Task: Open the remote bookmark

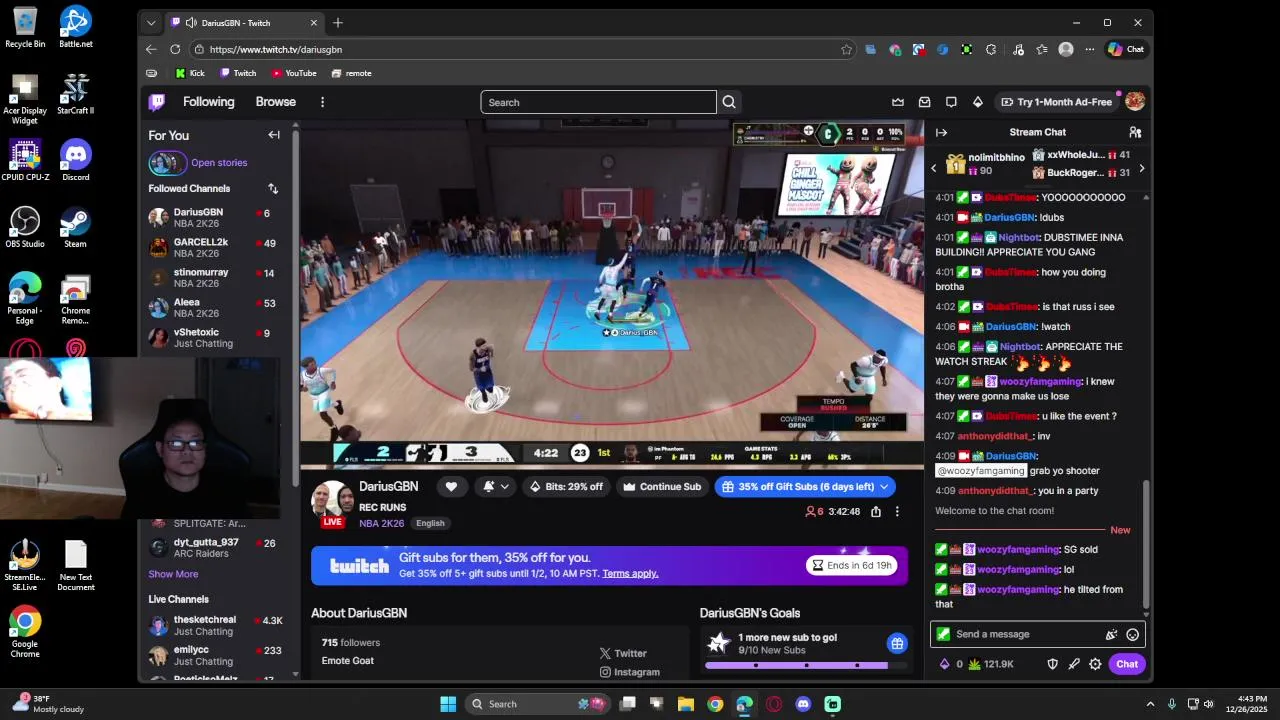Action: coord(352,73)
